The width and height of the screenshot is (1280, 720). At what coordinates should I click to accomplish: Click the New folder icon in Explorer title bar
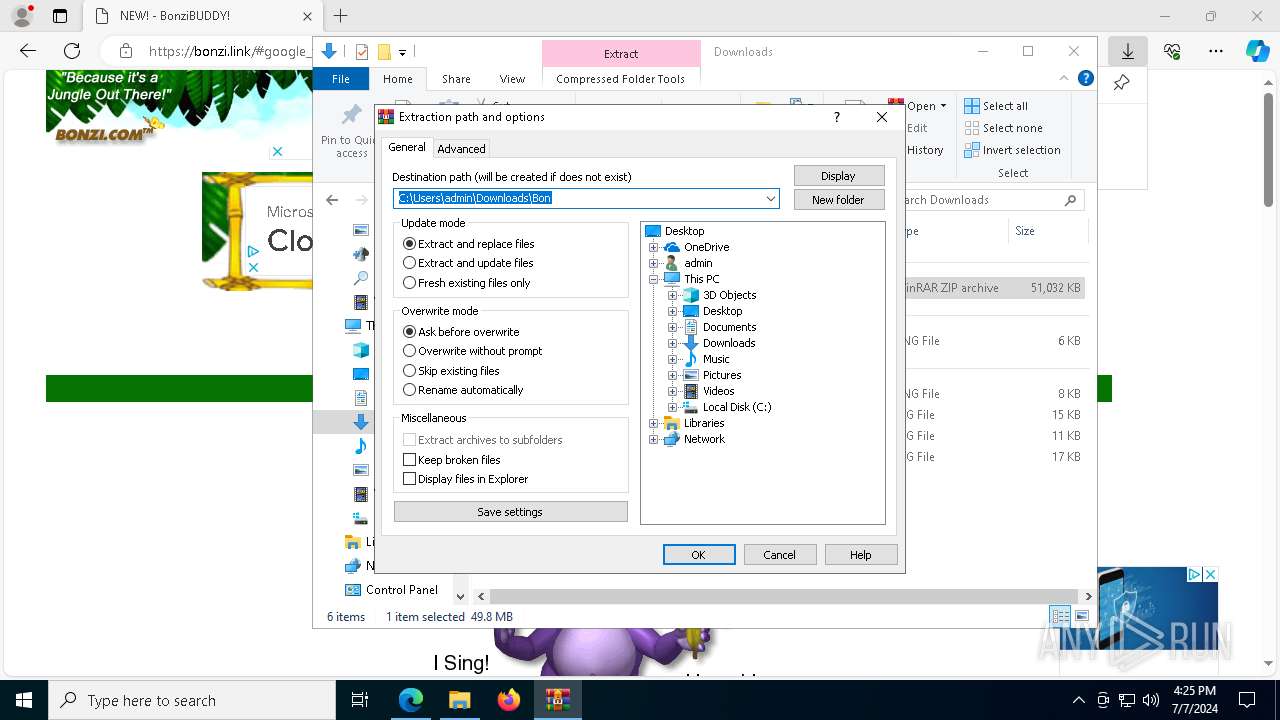[383, 52]
